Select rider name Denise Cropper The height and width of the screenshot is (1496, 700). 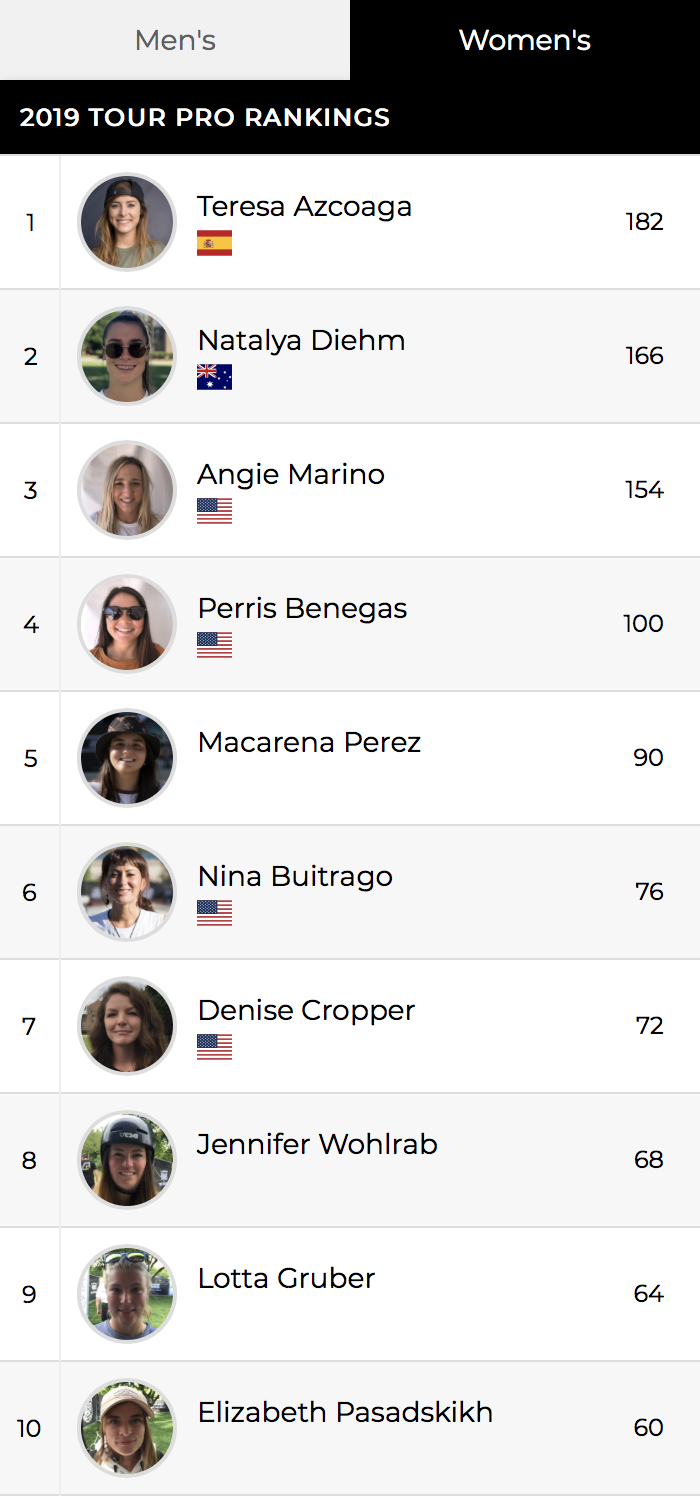click(305, 1011)
